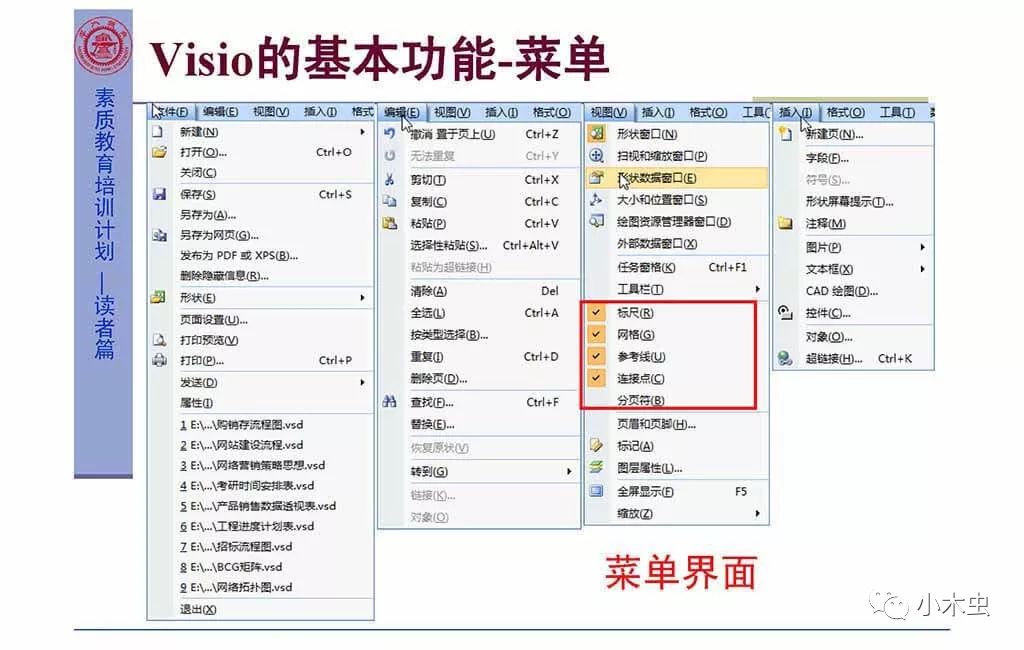Uncheck the 网格(G) grid option

click(596, 334)
